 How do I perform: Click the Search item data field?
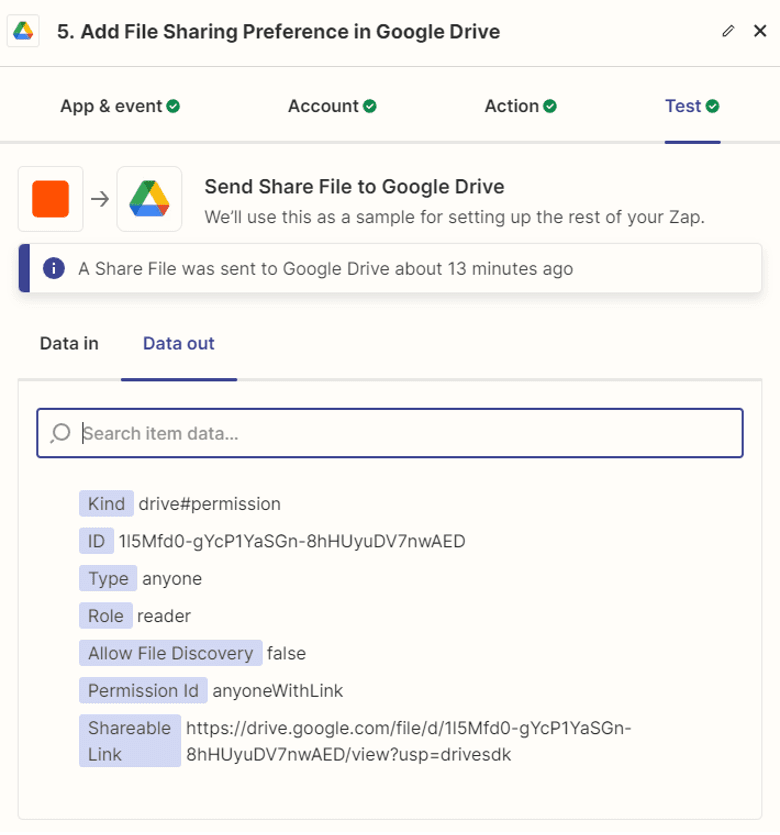[x=390, y=433]
